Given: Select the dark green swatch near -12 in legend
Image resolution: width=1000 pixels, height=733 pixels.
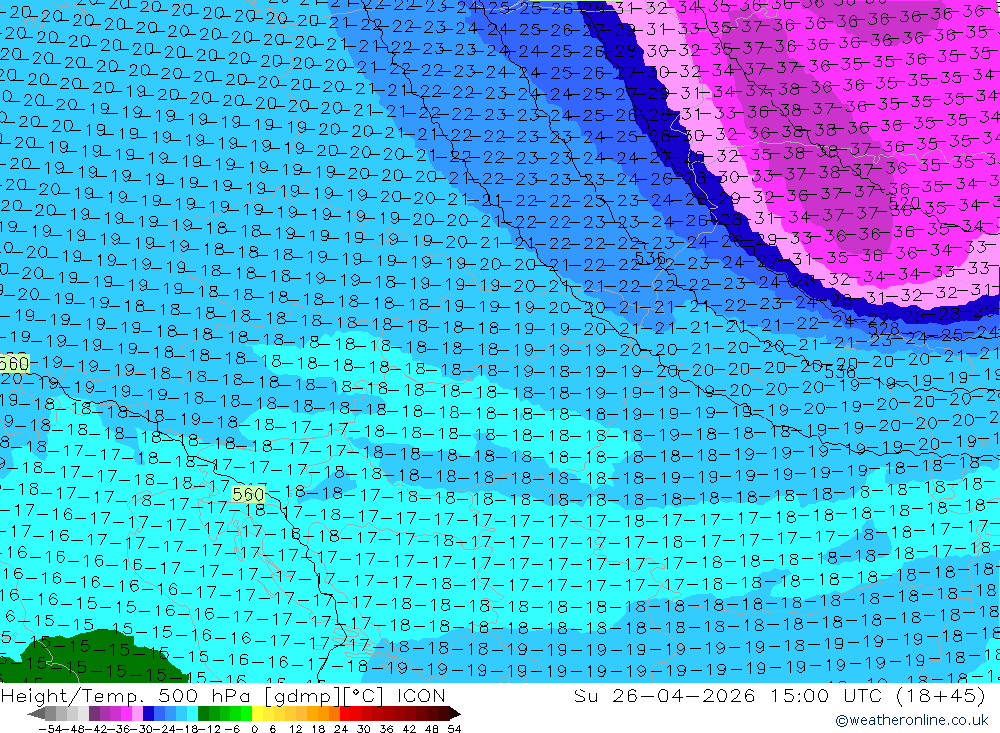Looking at the screenshot, I should click(x=203, y=713).
